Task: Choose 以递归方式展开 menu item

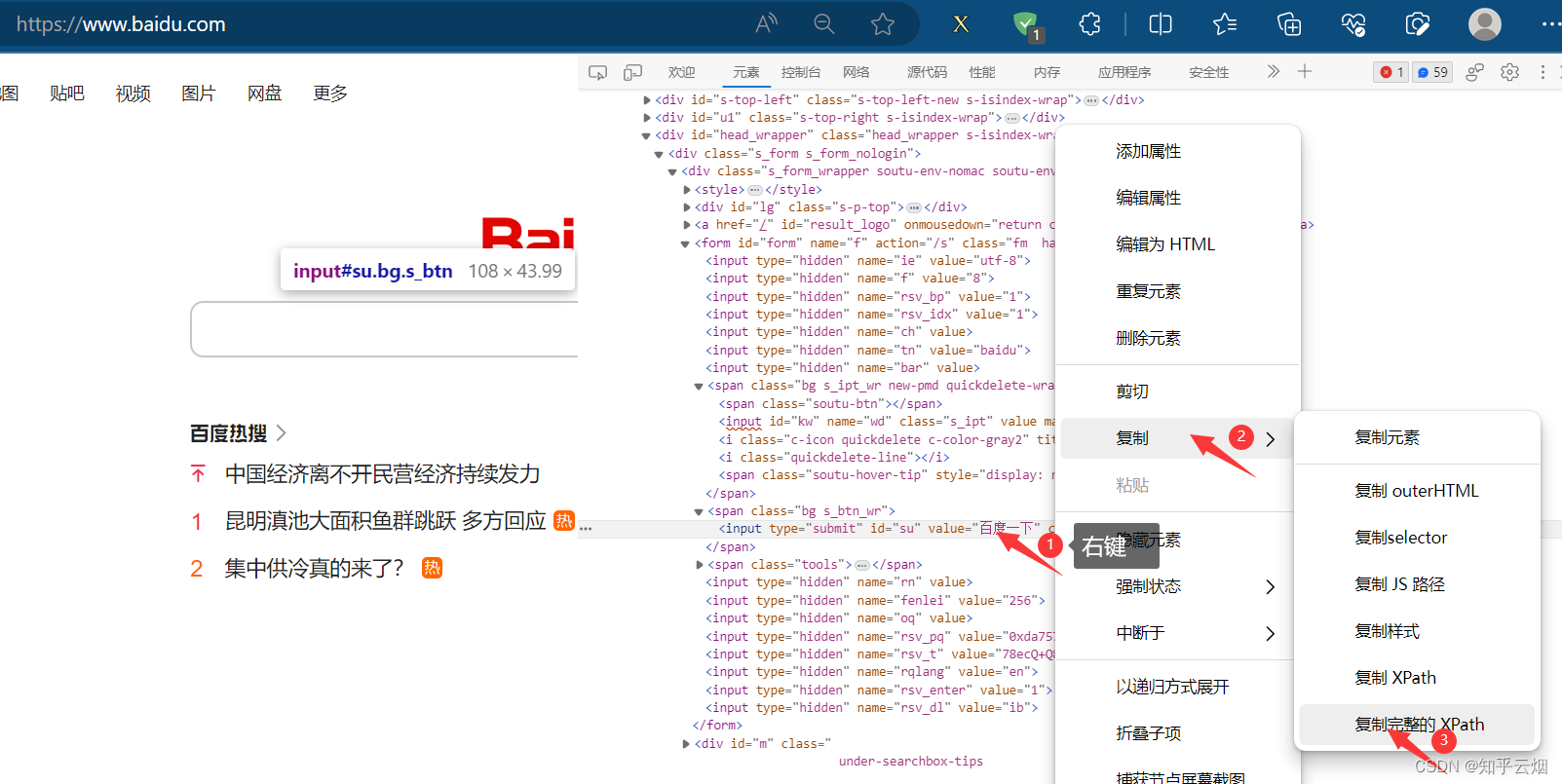Action: click(x=1178, y=687)
